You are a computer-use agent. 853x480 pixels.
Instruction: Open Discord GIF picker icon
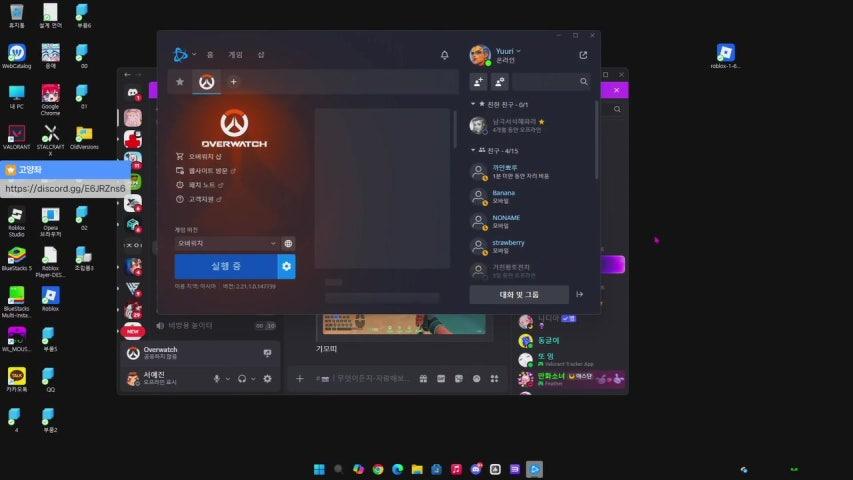[x=441, y=379]
